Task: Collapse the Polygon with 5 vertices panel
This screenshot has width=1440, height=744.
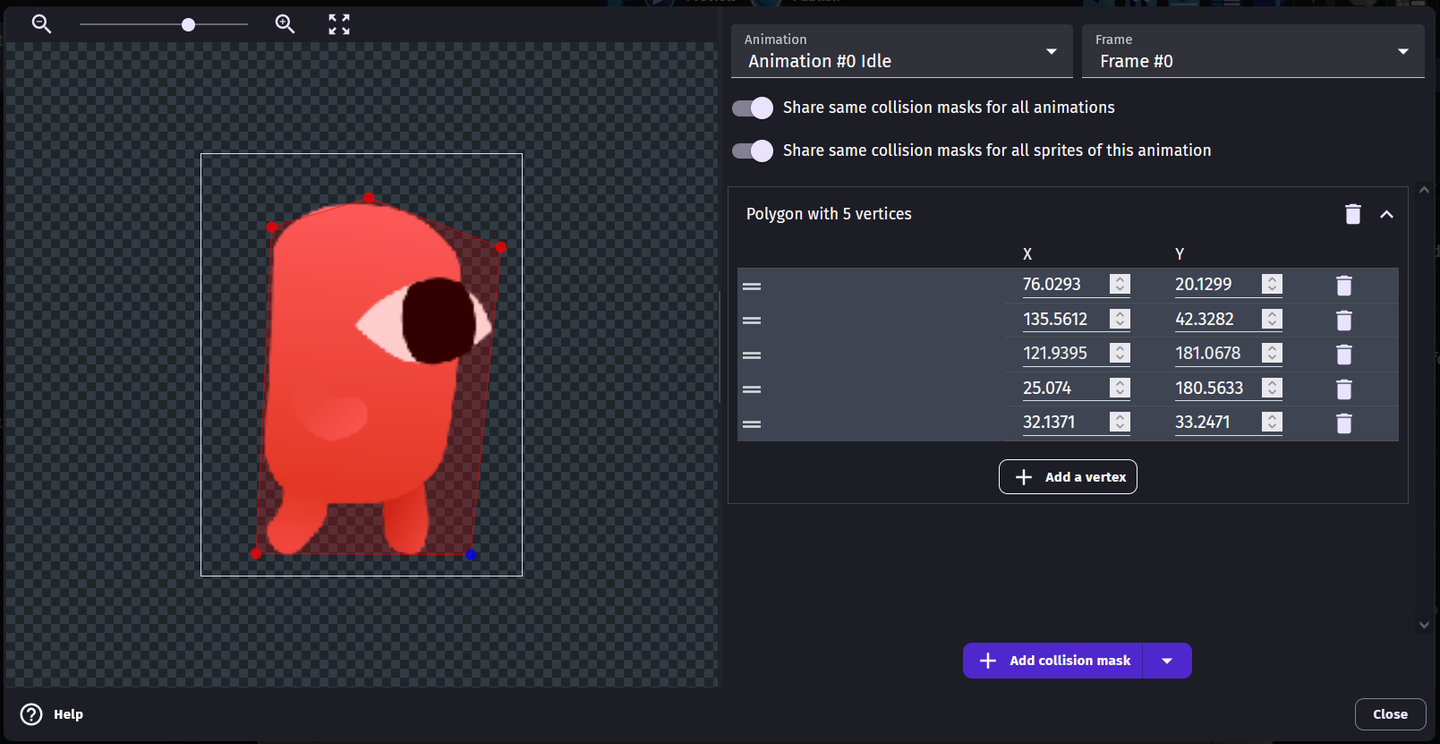Action: tap(1386, 214)
